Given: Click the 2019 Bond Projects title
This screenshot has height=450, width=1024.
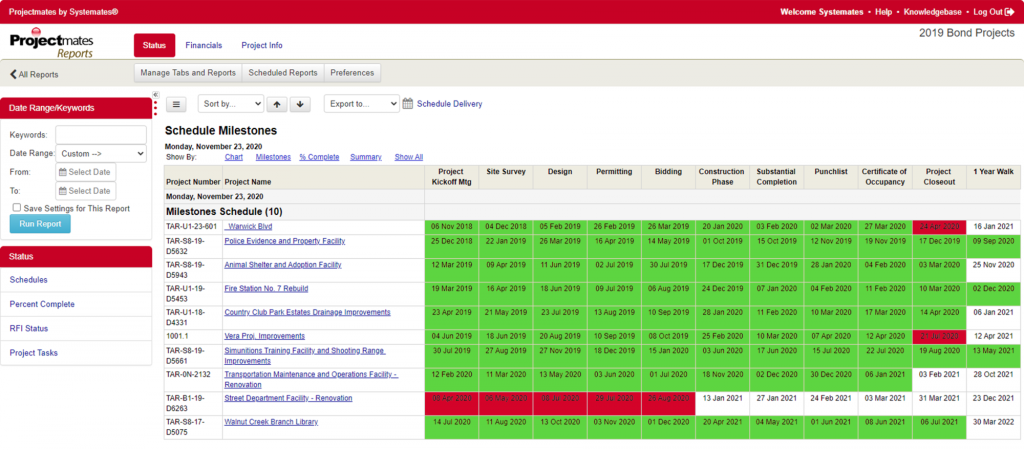Looking at the screenshot, I should coord(967,33).
